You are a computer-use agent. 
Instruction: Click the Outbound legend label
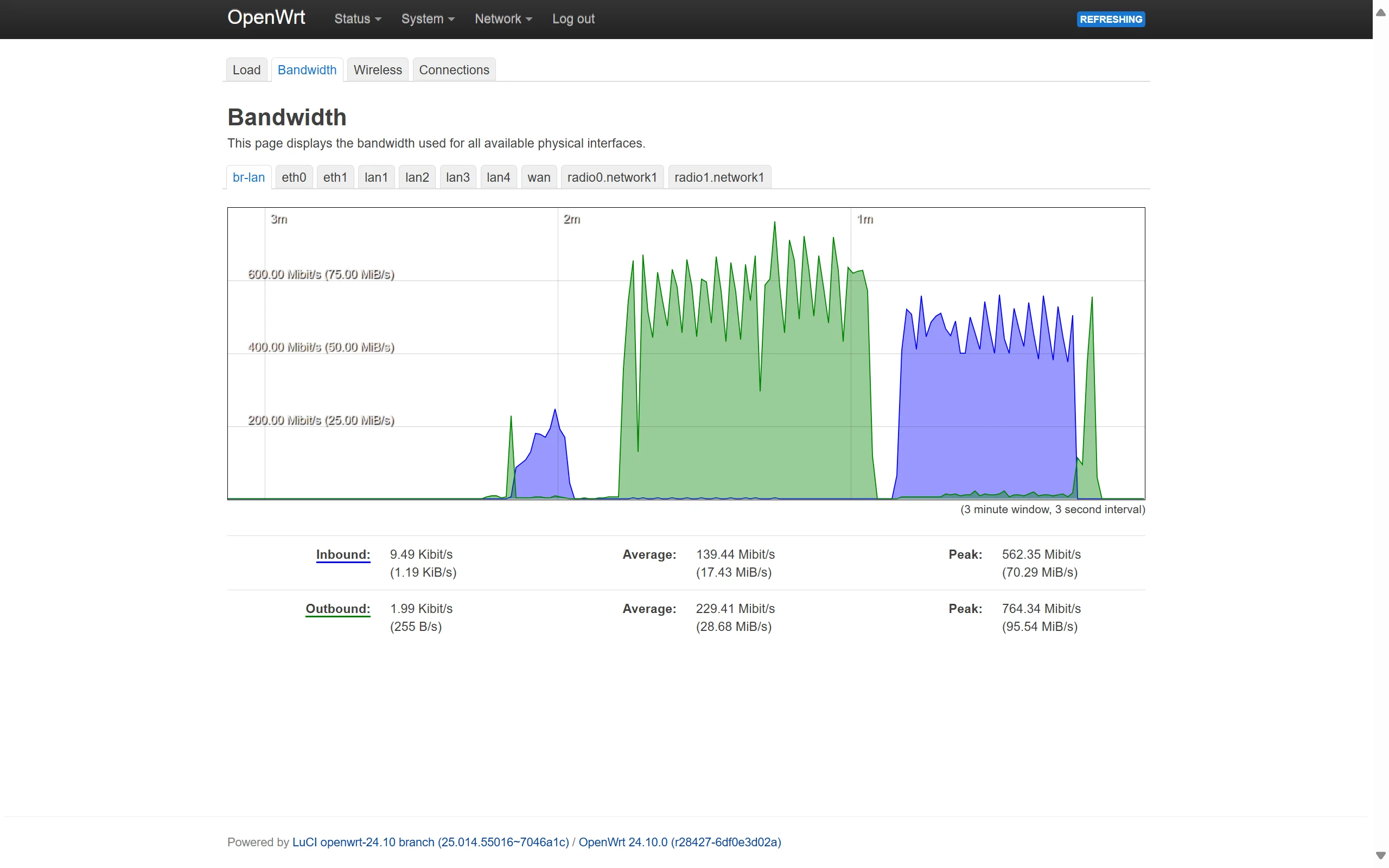click(337, 609)
